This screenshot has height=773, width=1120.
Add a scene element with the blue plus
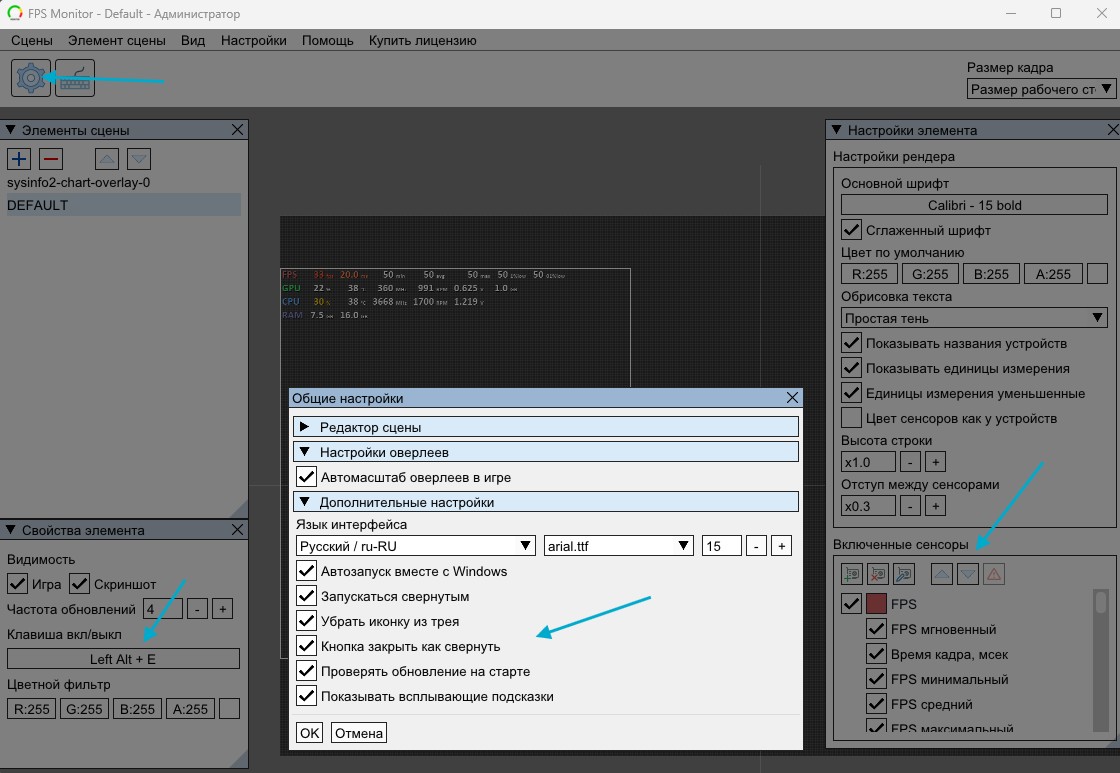pos(19,158)
